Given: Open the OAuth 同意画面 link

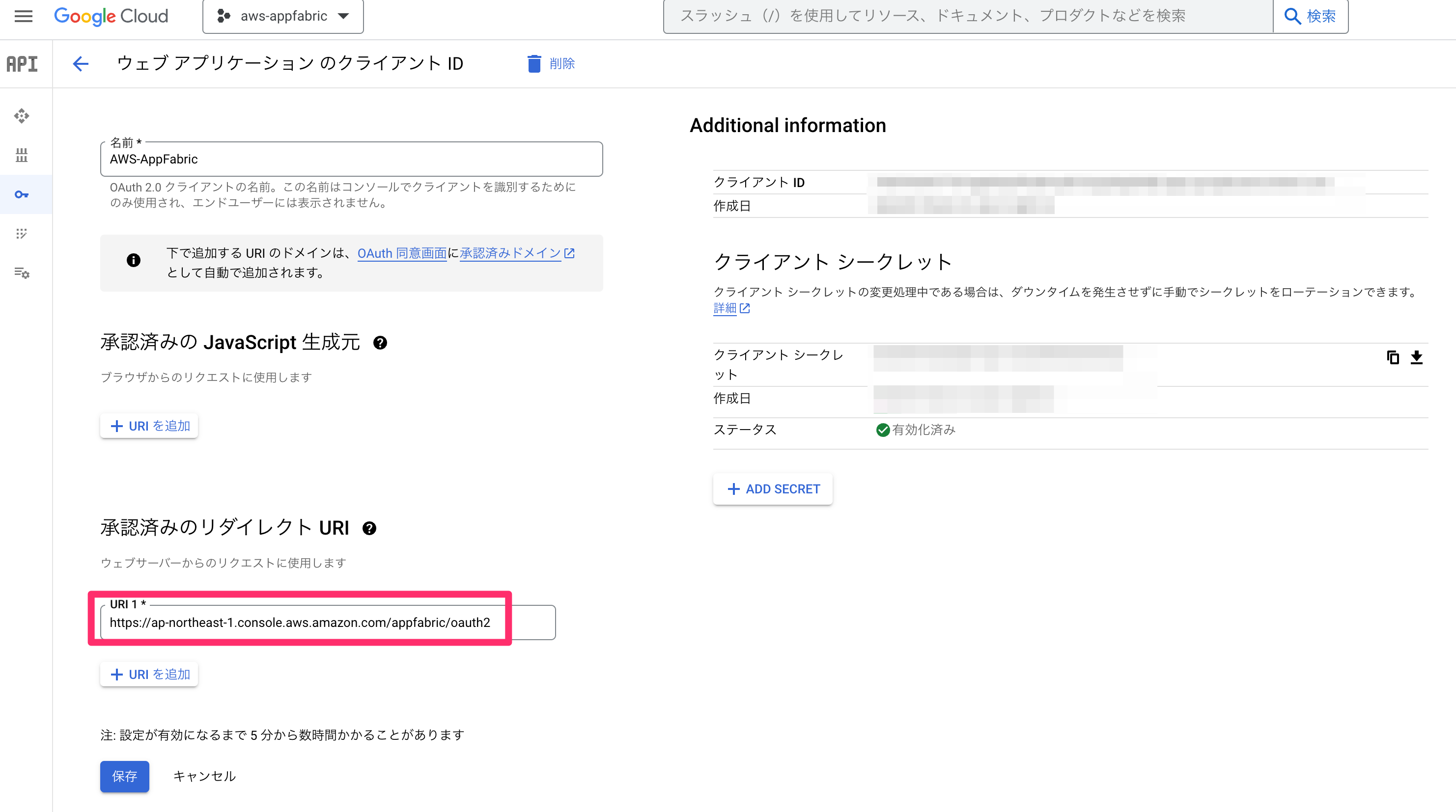Looking at the screenshot, I should point(402,253).
